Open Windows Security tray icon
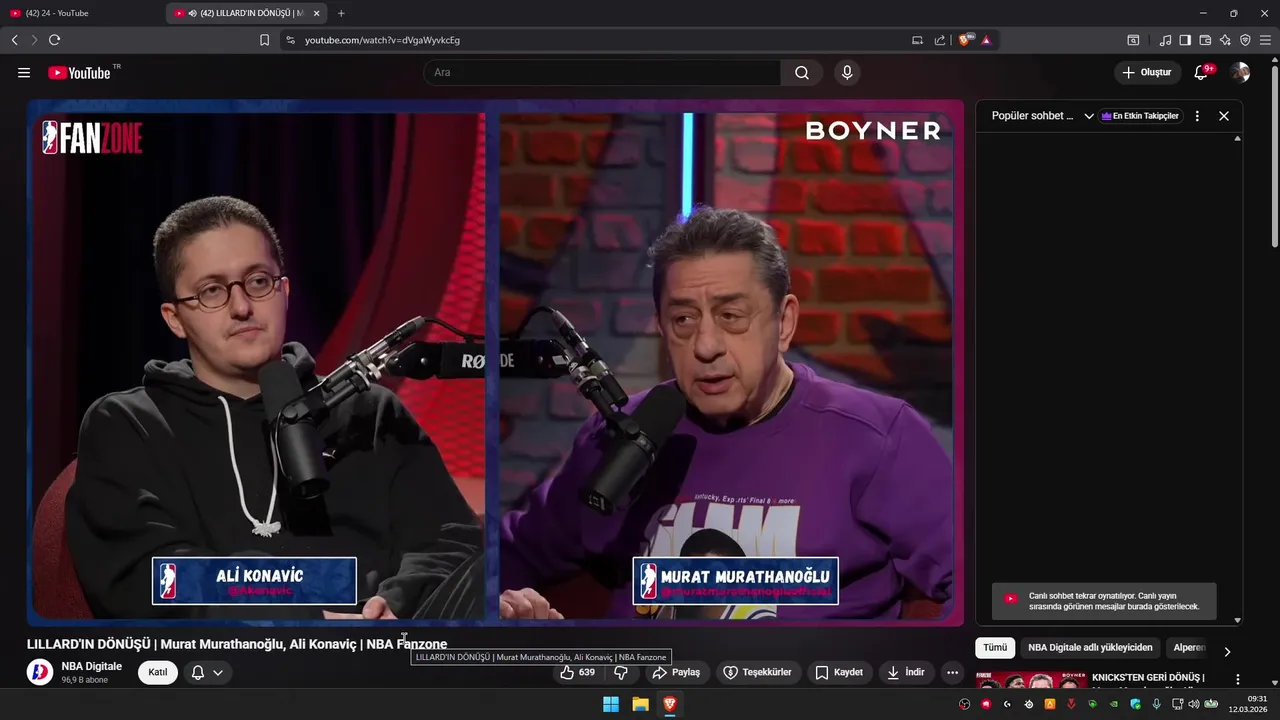The height and width of the screenshot is (720, 1280). click(x=1135, y=704)
